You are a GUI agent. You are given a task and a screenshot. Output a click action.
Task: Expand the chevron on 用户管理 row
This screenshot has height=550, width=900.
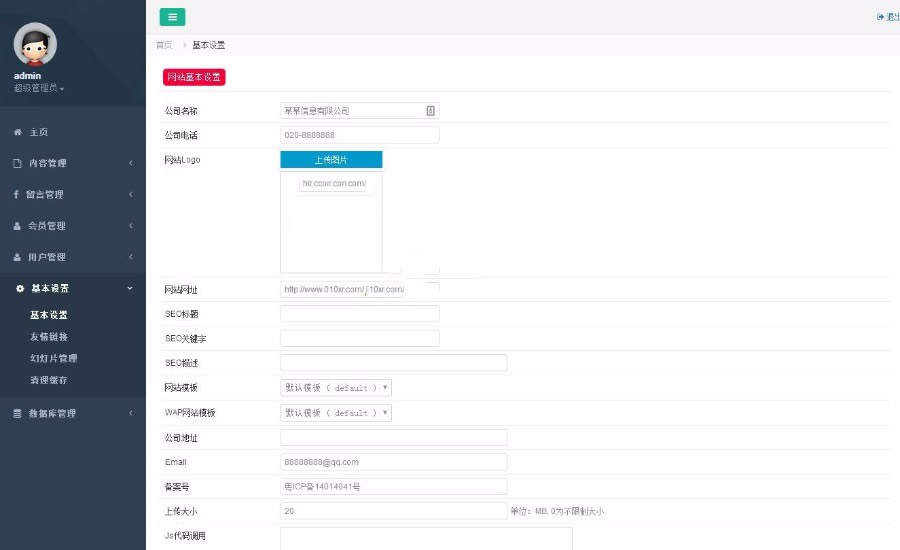(x=131, y=257)
